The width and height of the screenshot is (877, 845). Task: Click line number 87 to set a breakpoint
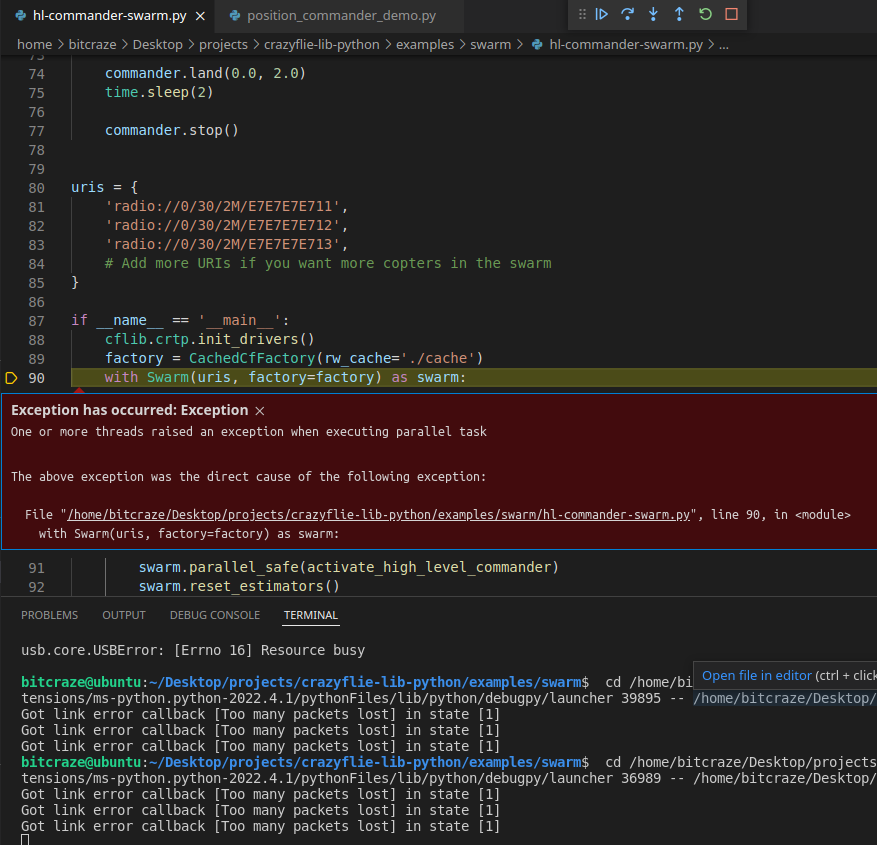36,320
